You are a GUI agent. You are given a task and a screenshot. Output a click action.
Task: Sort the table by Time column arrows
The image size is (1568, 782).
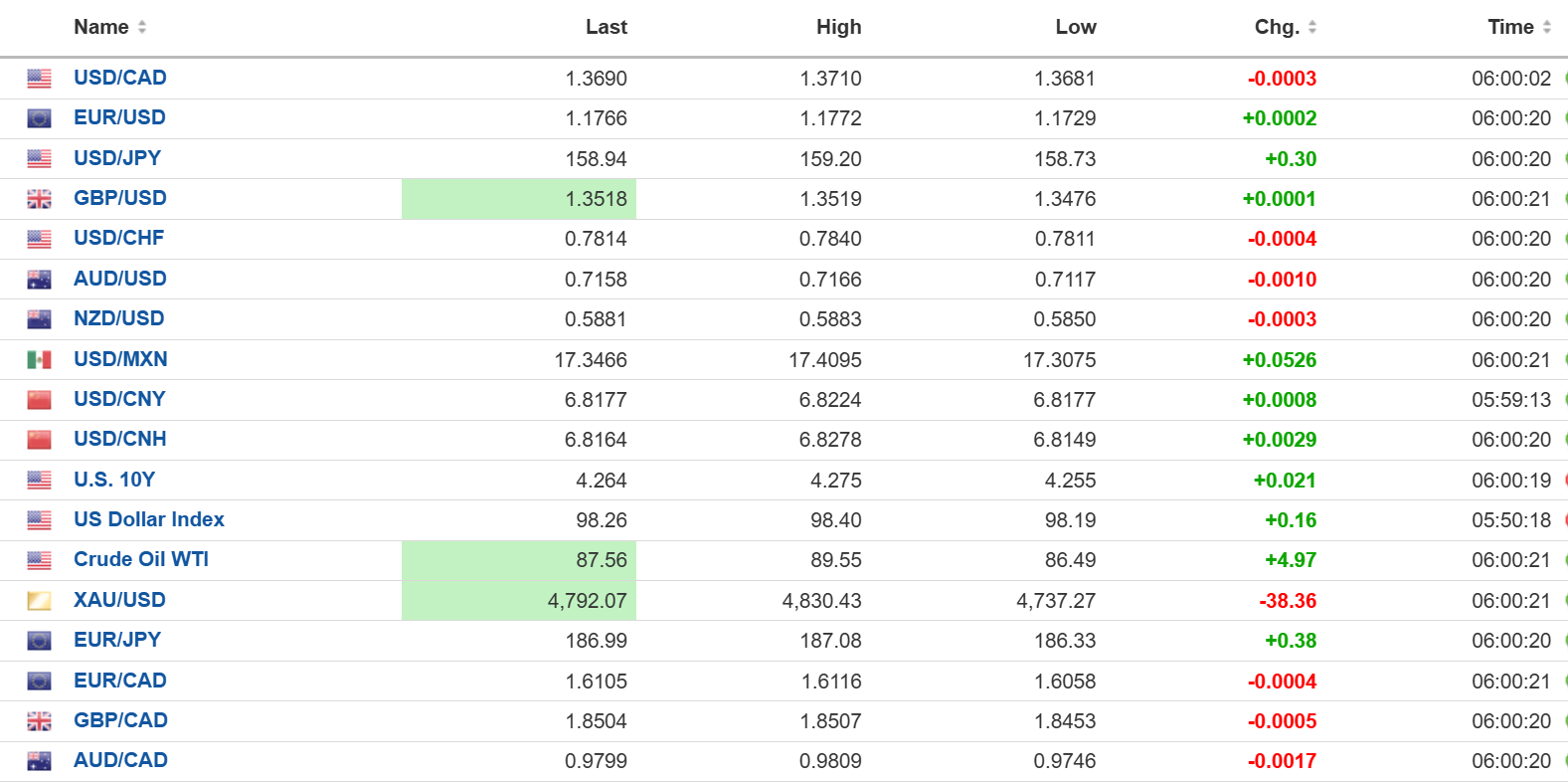pyautogui.click(x=1546, y=28)
